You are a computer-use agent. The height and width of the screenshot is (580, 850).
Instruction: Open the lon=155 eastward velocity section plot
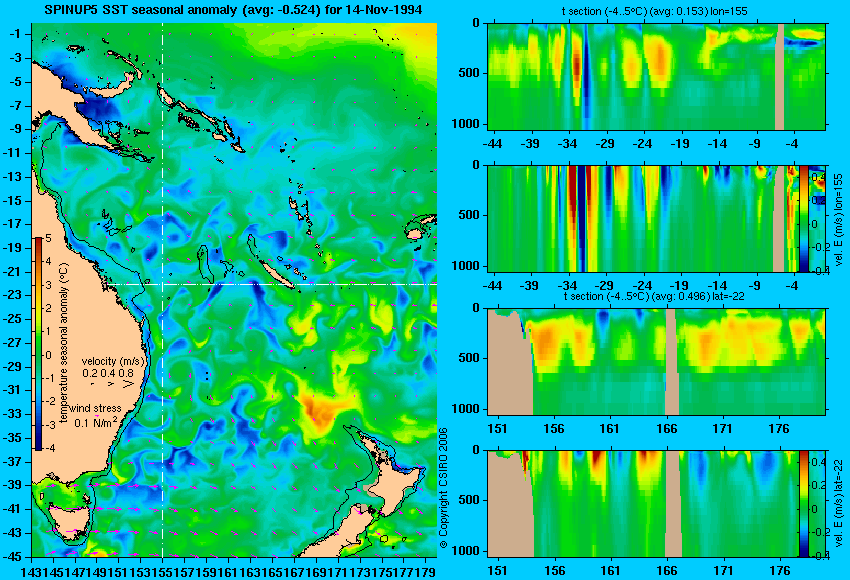(656, 219)
